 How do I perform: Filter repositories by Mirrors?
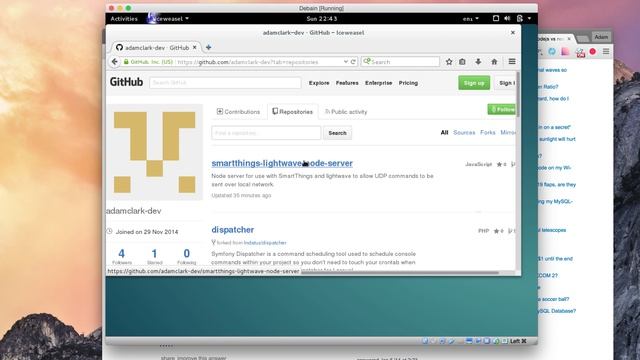508,133
